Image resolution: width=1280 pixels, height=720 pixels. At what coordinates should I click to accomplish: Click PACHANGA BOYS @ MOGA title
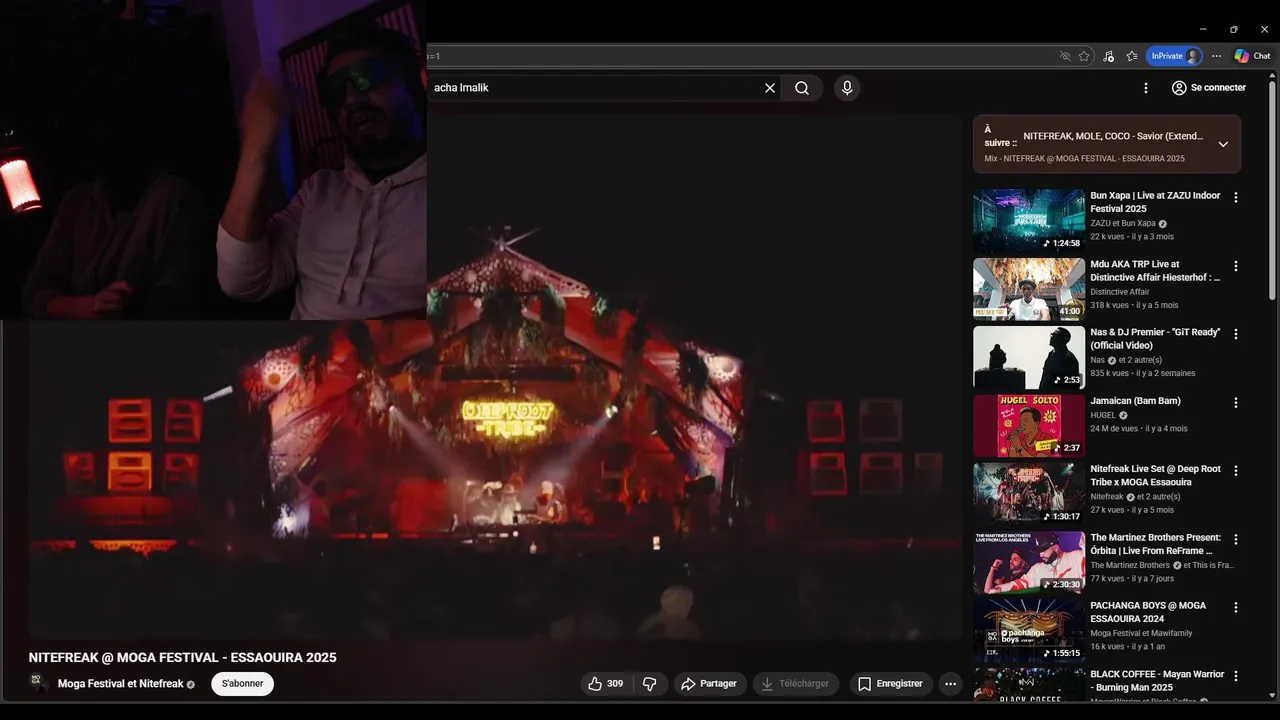point(1148,612)
